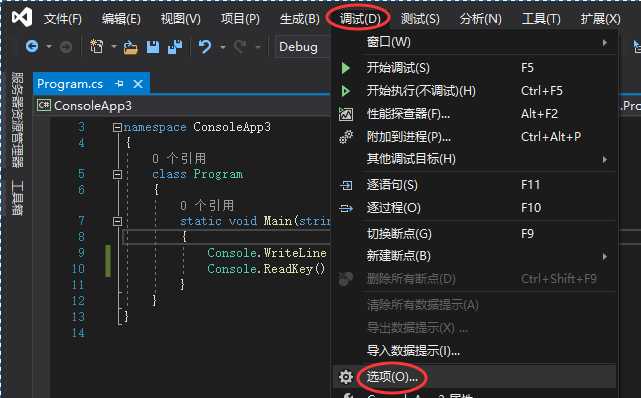Click the greyed redo arrow icon
The image size is (641, 398).
[240, 47]
